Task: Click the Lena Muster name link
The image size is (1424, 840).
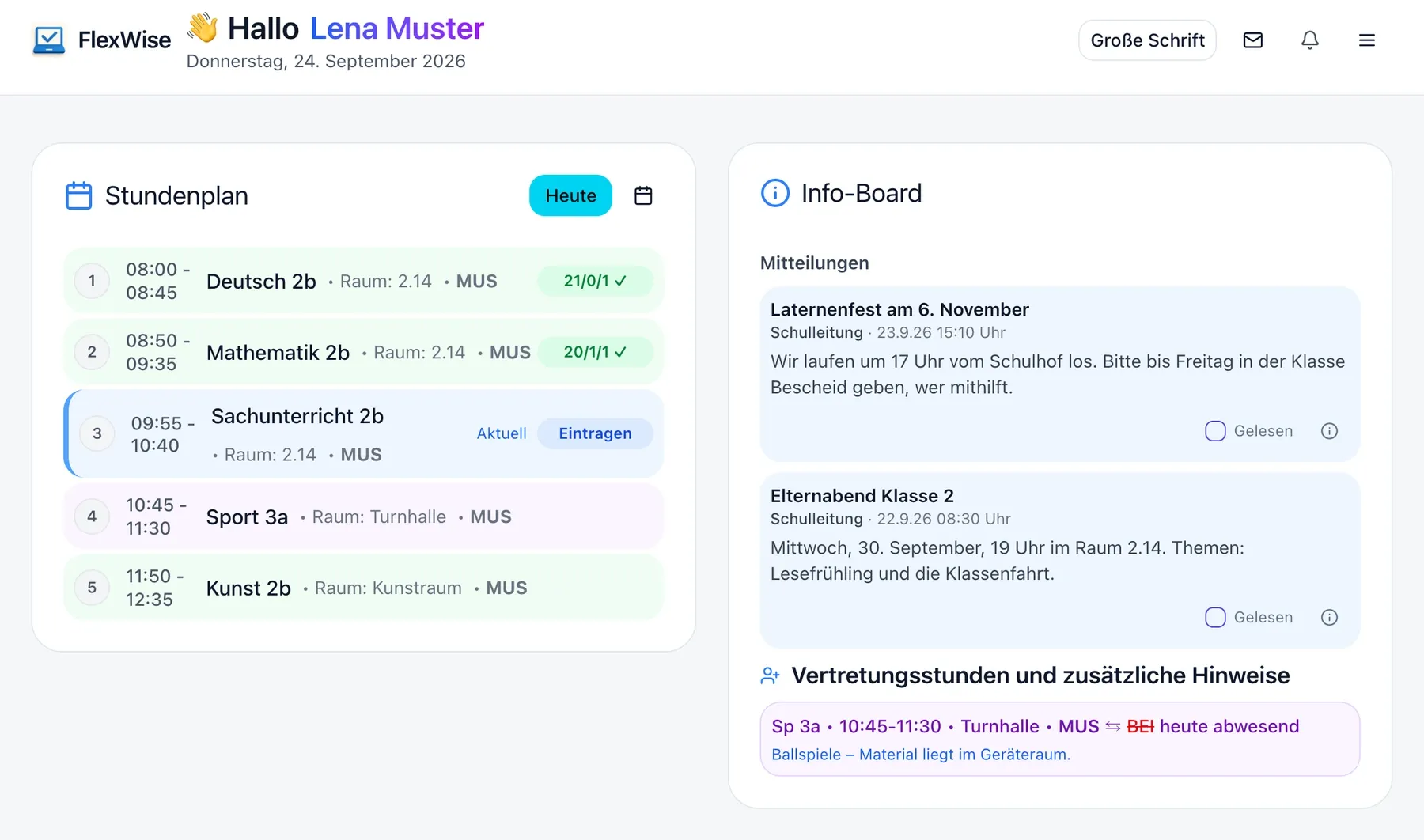Action: pos(396,28)
